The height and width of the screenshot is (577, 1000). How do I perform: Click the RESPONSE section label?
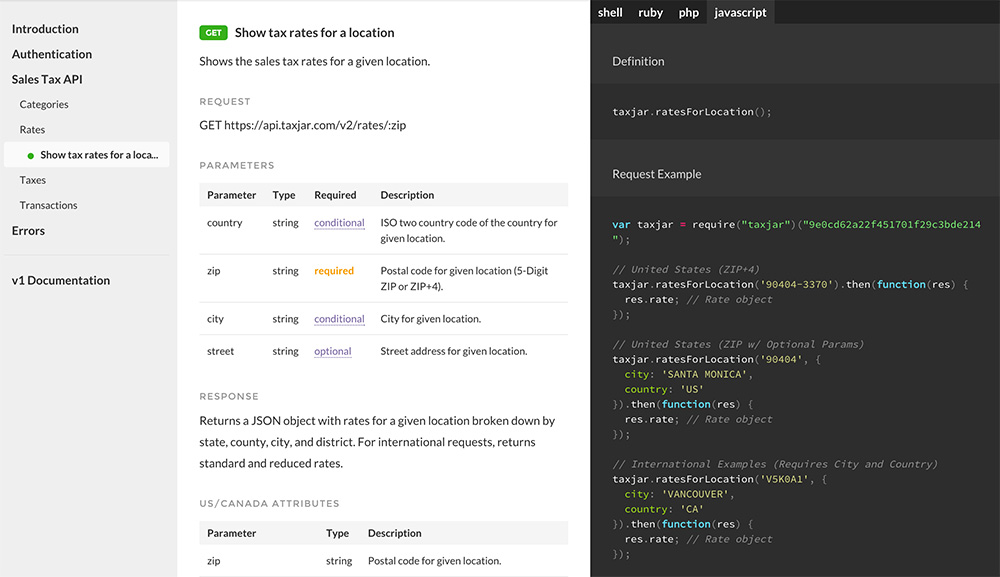[229, 396]
